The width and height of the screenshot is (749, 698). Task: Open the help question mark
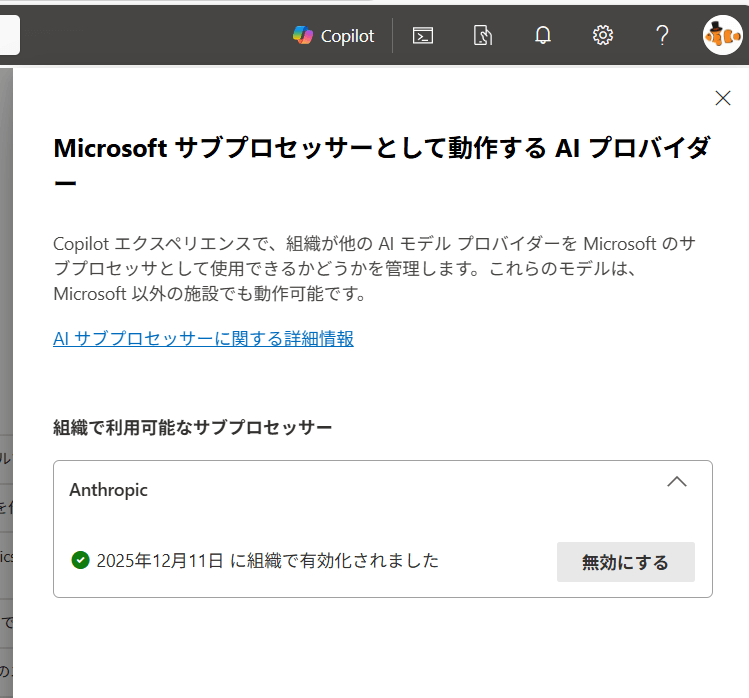click(662, 36)
